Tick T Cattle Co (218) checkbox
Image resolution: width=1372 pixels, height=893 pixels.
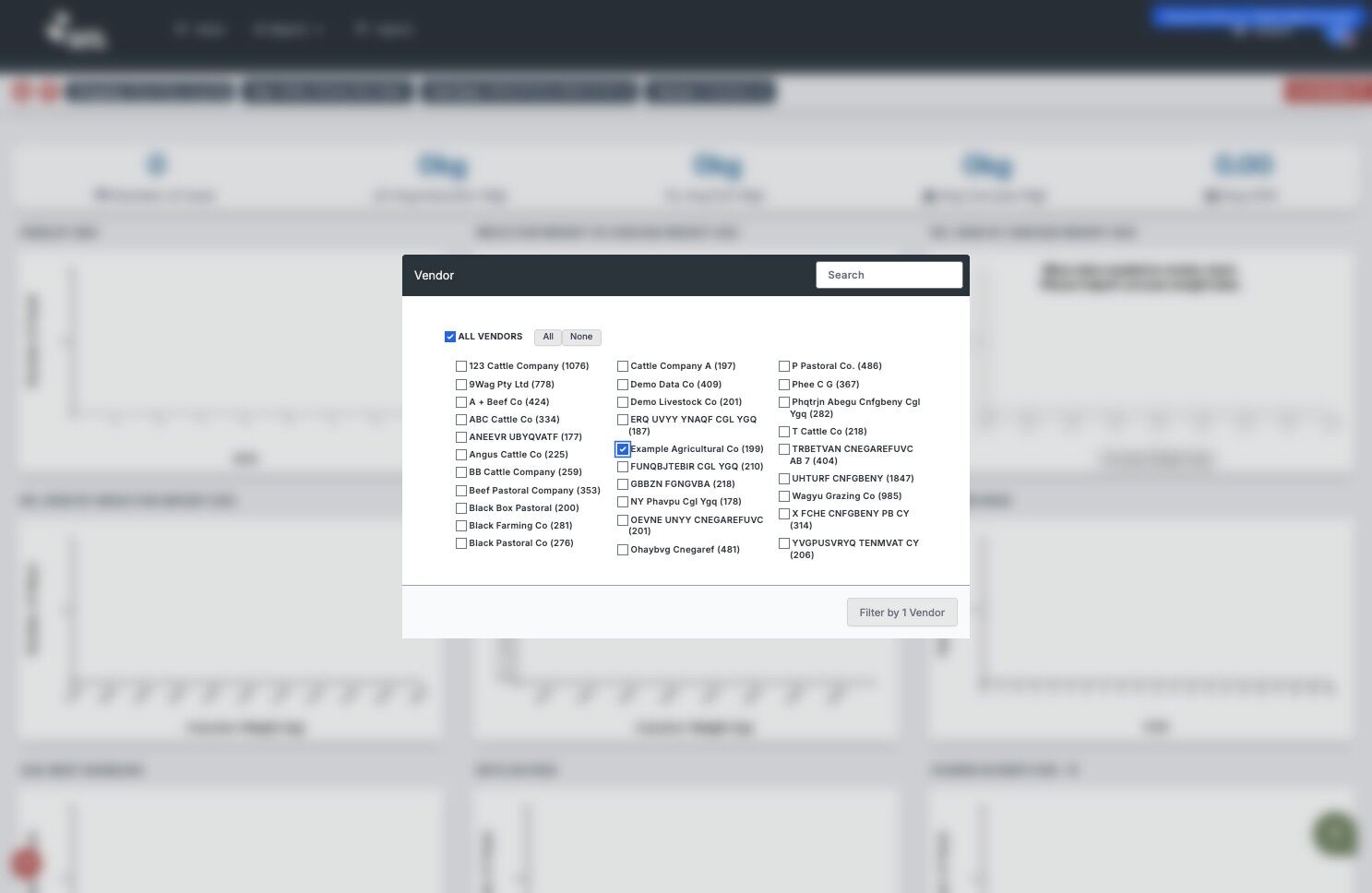tap(784, 432)
